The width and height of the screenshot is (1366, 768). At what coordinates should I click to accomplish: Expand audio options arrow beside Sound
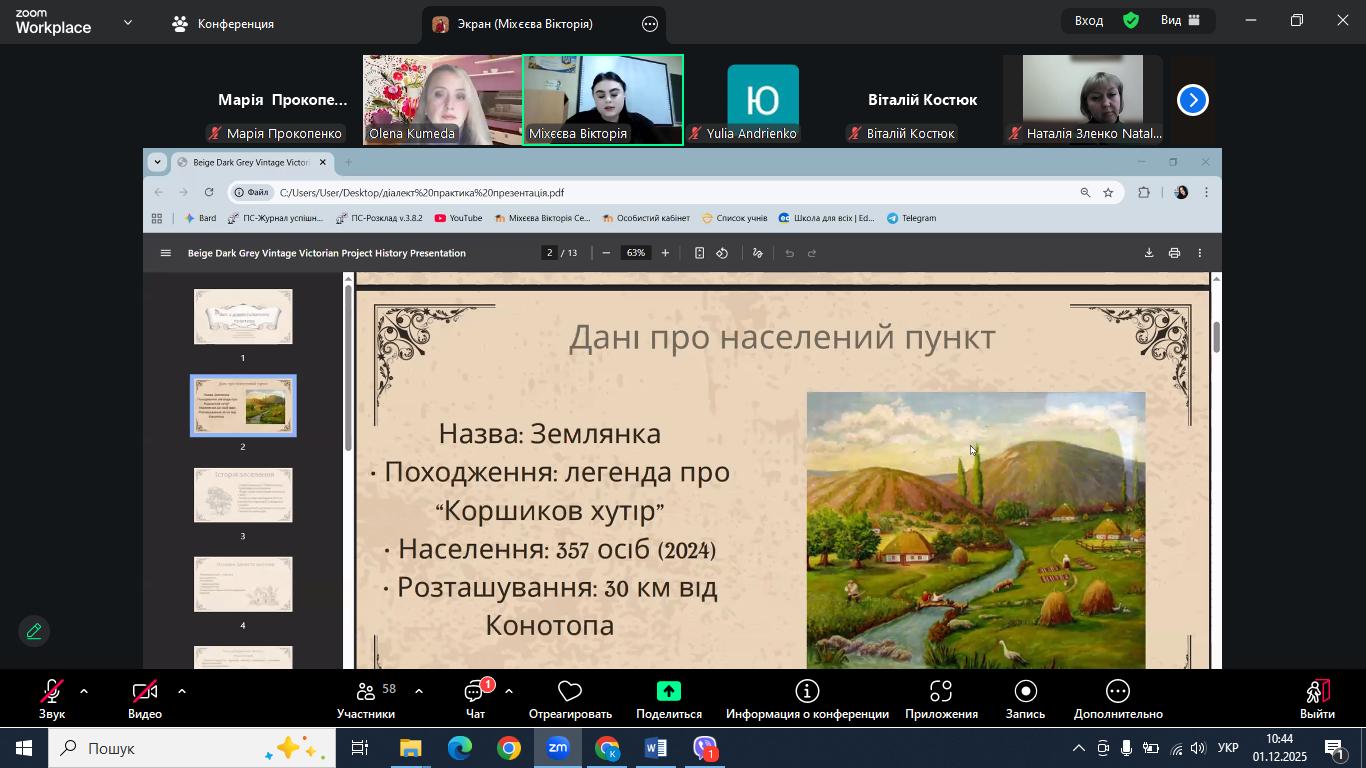tap(84, 691)
